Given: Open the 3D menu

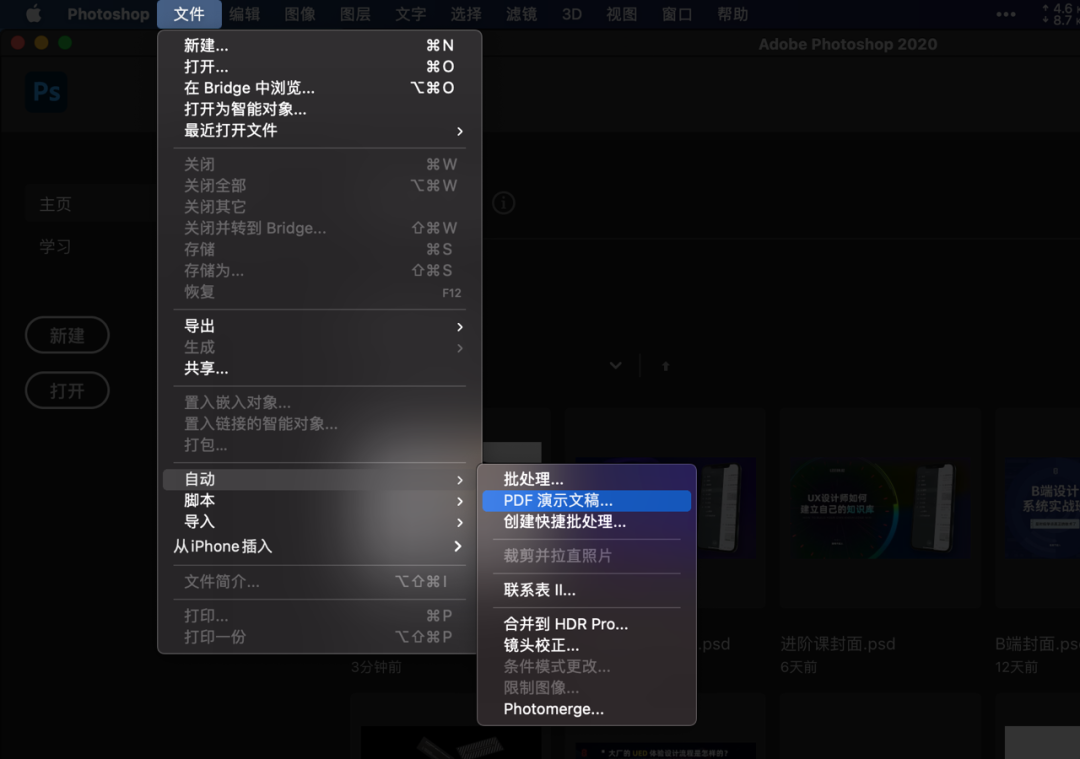Looking at the screenshot, I should pyautogui.click(x=572, y=14).
